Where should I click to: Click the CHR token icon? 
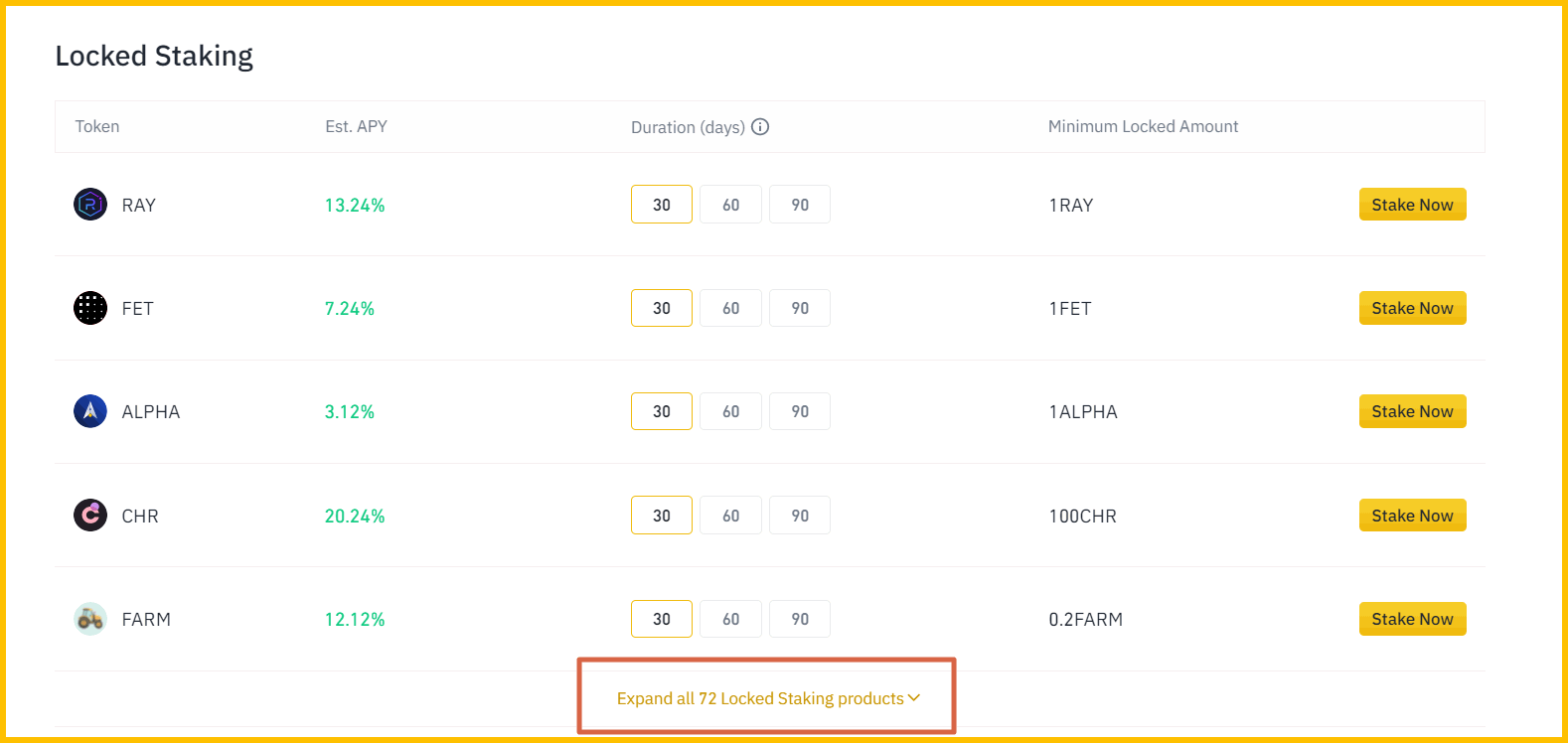(x=89, y=516)
